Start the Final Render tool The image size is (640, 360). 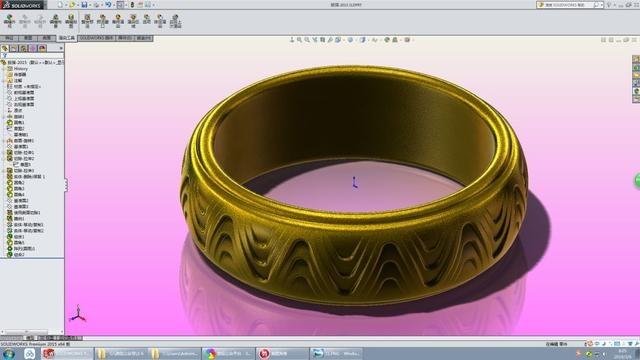coord(118,21)
